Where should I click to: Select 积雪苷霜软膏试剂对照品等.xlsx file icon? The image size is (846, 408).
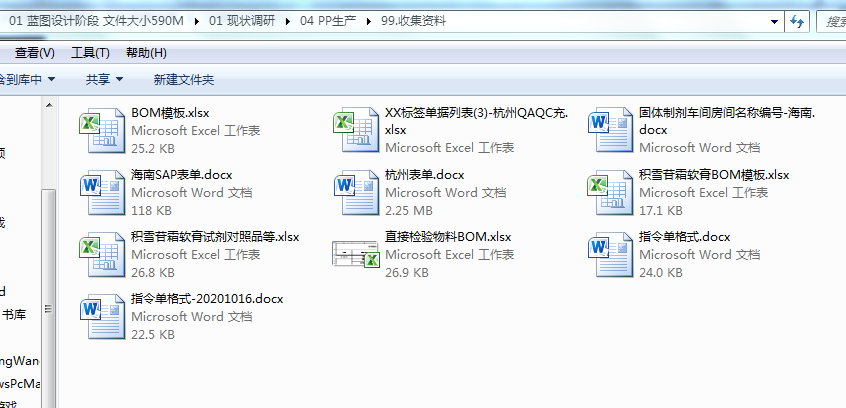click(98, 254)
